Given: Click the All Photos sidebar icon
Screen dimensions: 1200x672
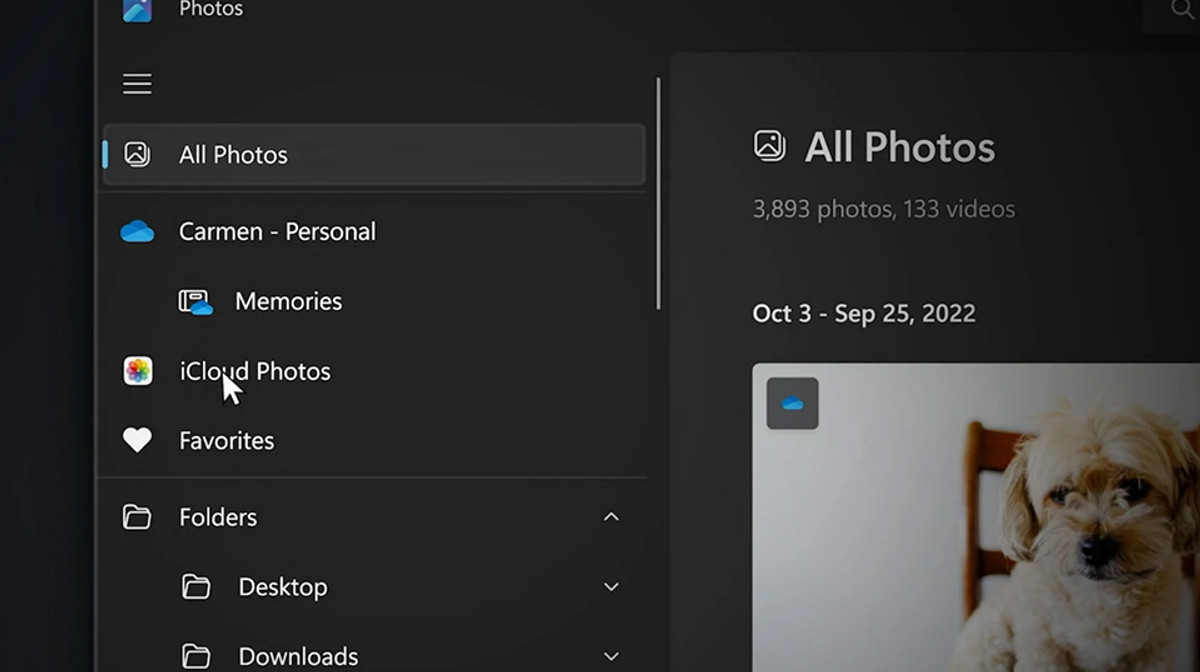Looking at the screenshot, I should (137, 154).
